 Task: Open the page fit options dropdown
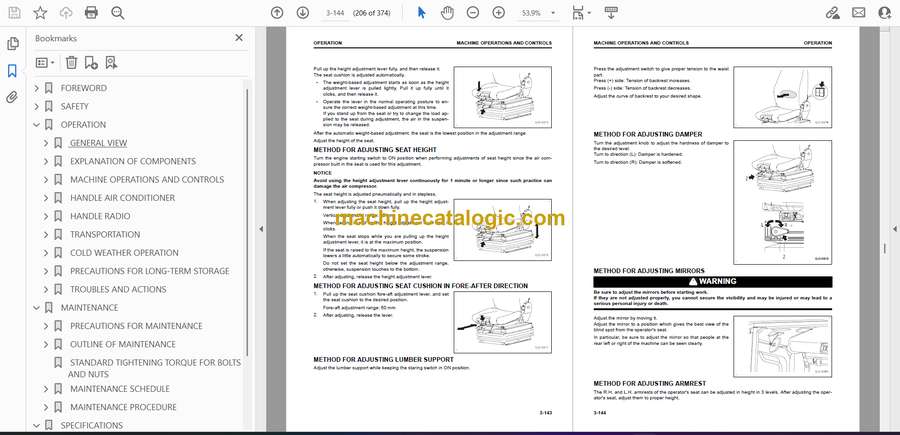(x=581, y=13)
